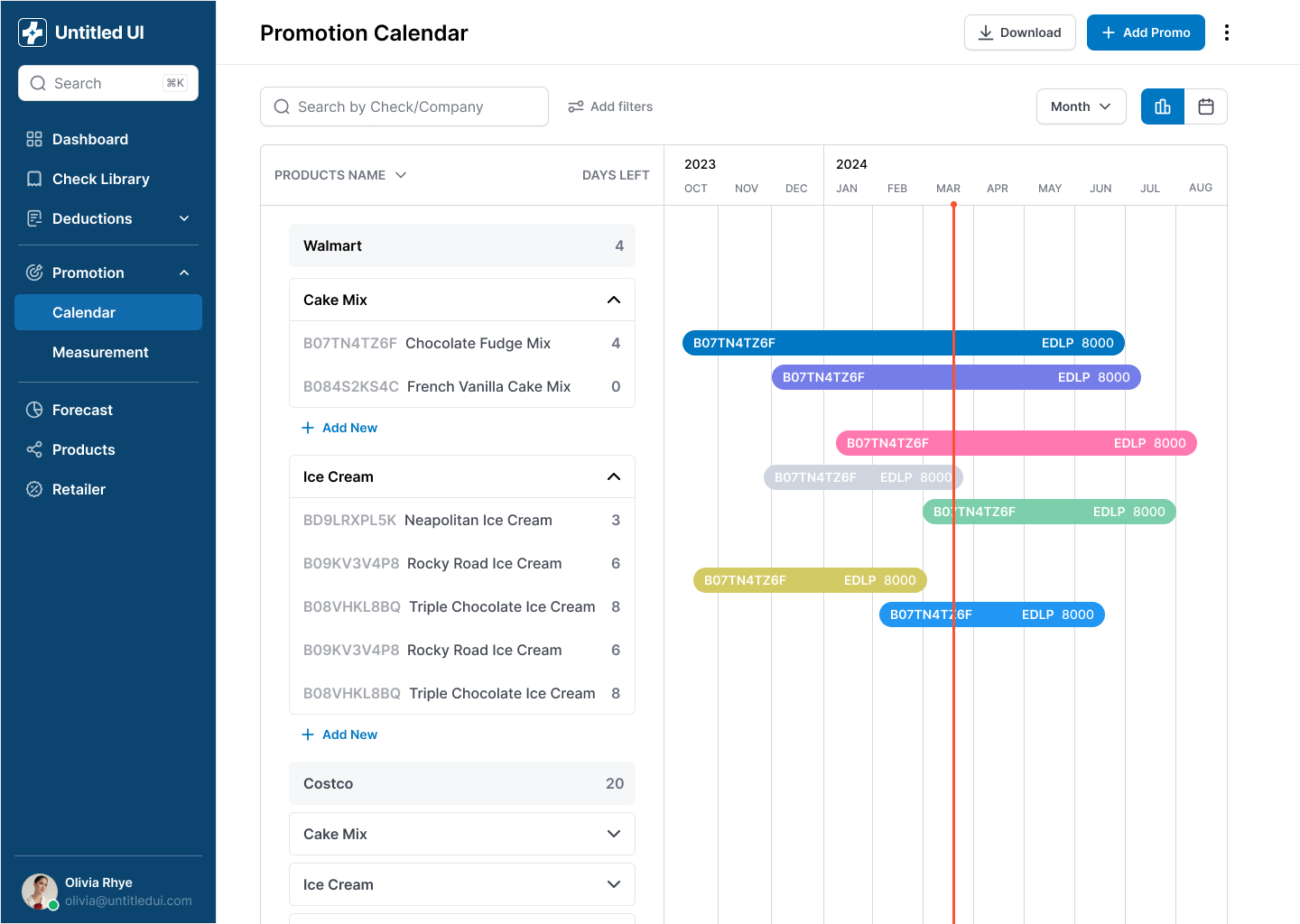Screen dimensions: 1300x924
Task: Click the purple promo bar
Action: (956, 377)
